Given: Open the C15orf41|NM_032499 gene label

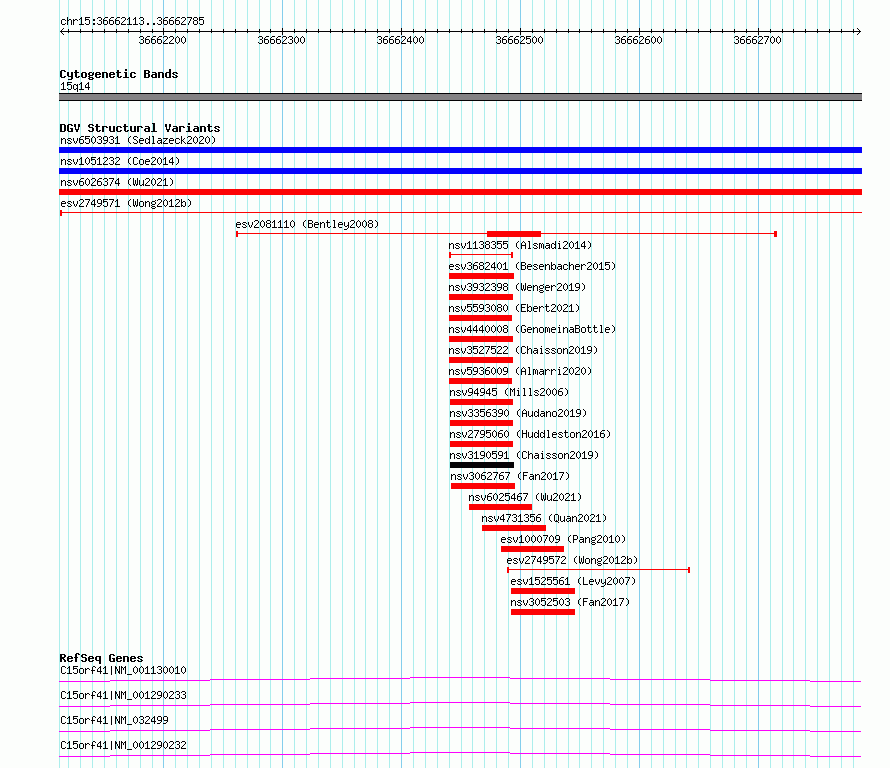Looking at the screenshot, I should pos(114,720).
